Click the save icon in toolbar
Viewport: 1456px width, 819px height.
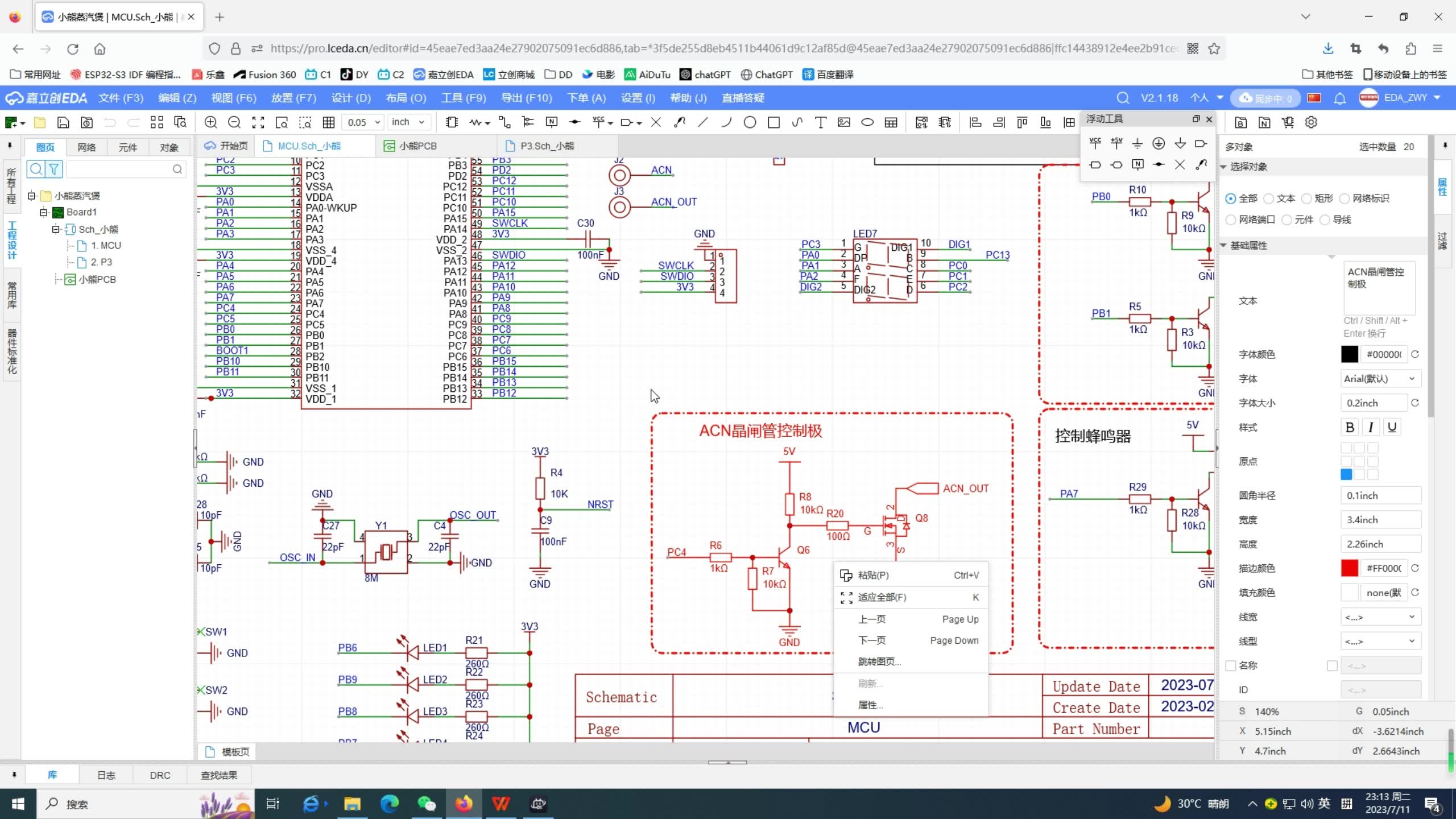point(63,122)
